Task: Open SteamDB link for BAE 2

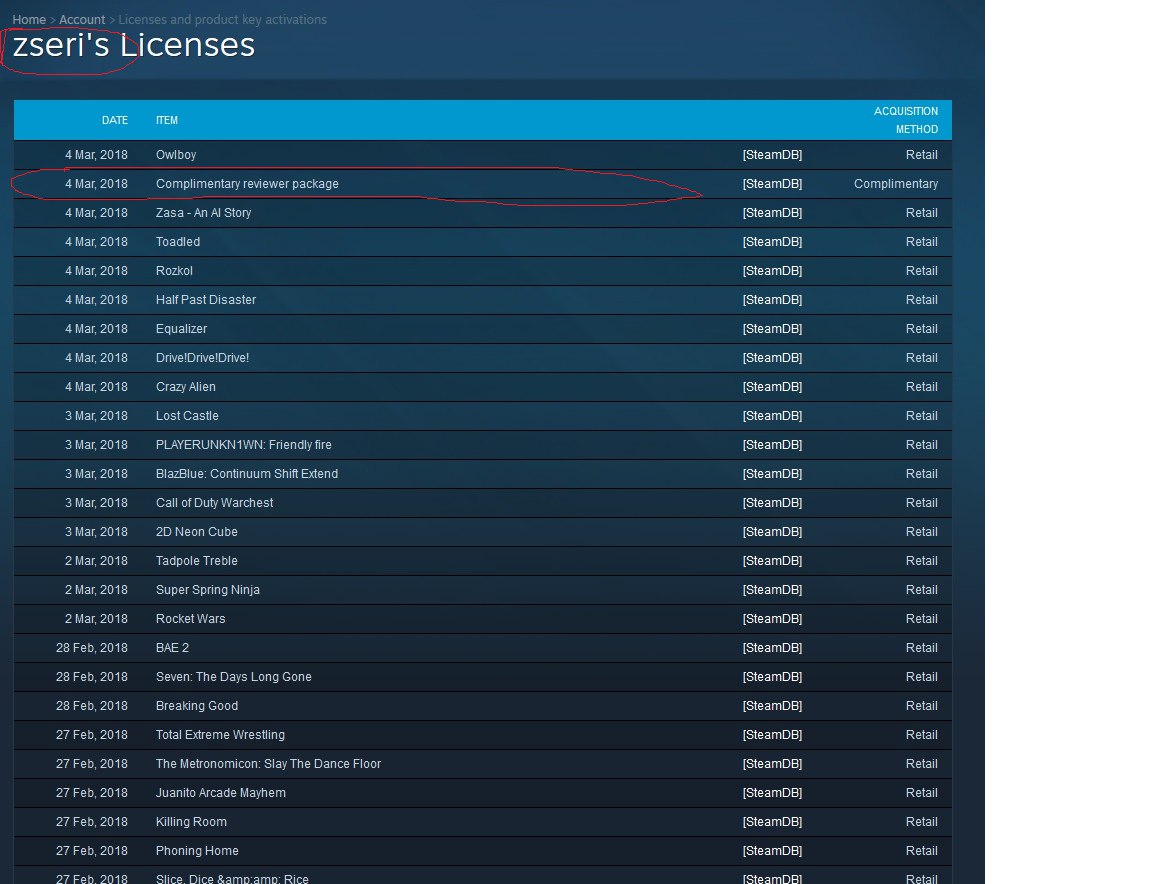Action: (772, 648)
